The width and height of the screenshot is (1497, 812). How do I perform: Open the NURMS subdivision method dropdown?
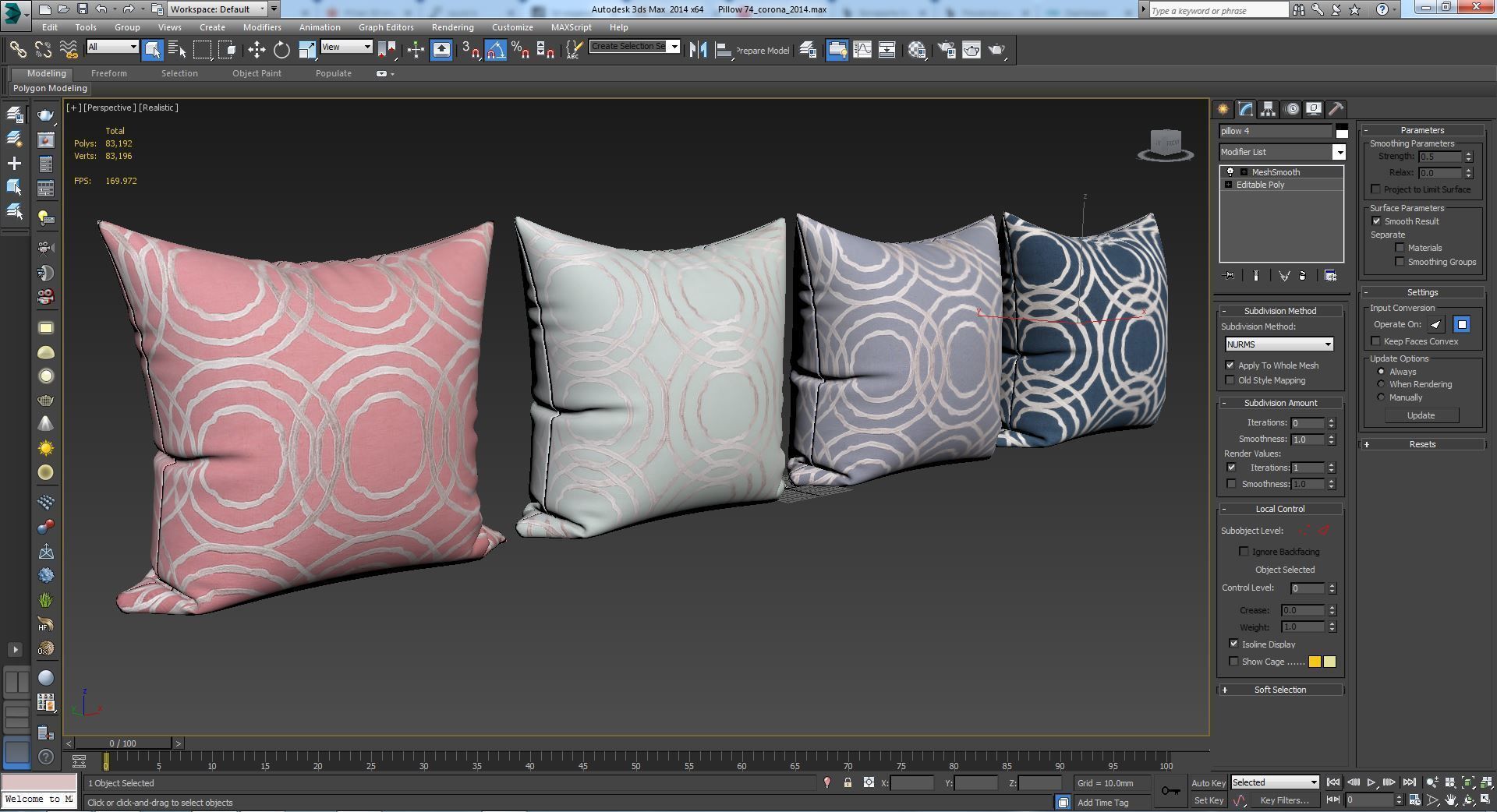[x=1279, y=344]
